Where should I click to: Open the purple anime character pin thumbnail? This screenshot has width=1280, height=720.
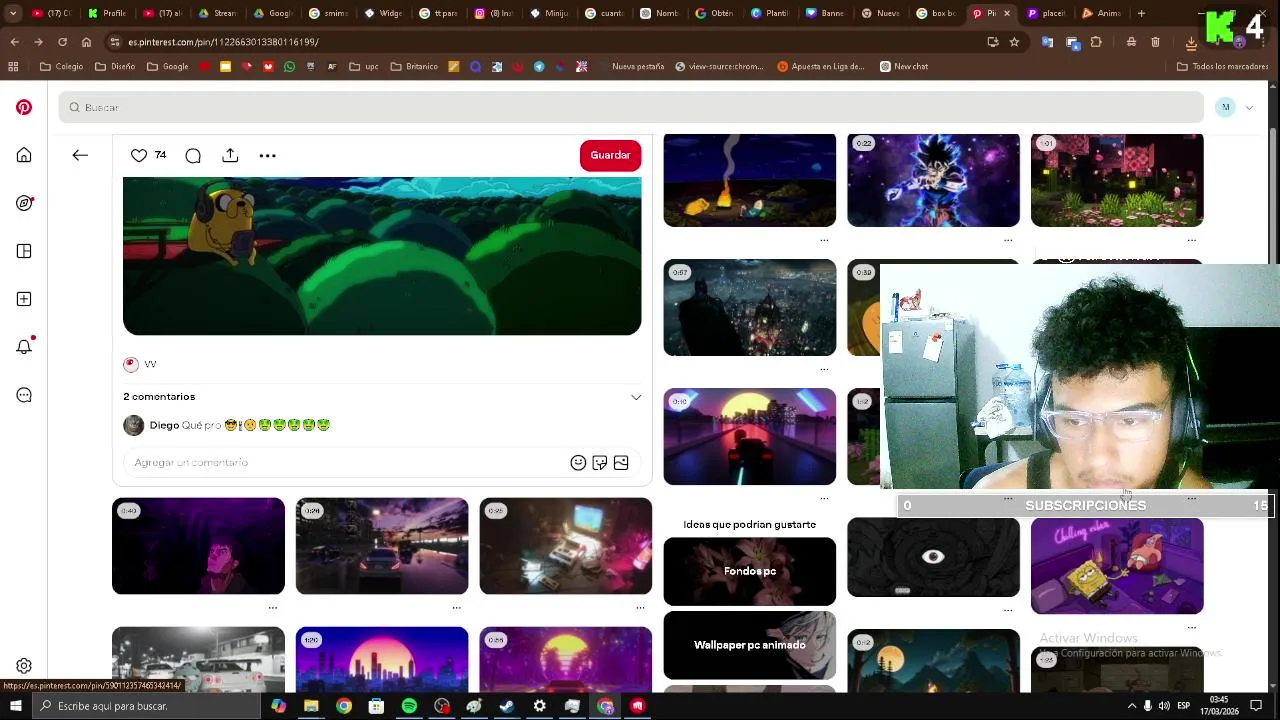click(x=198, y=546)
